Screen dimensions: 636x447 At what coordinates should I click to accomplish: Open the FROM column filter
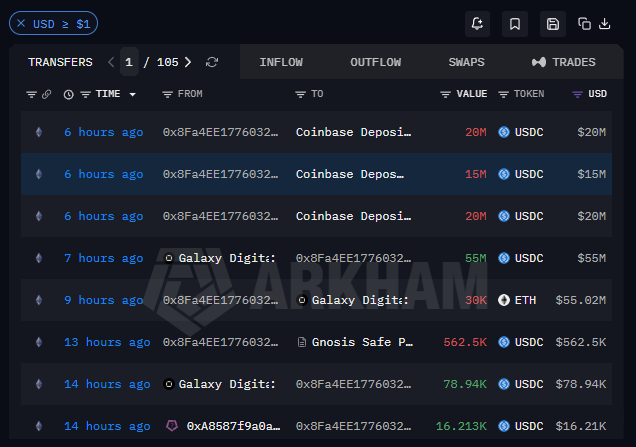[167, 95]
